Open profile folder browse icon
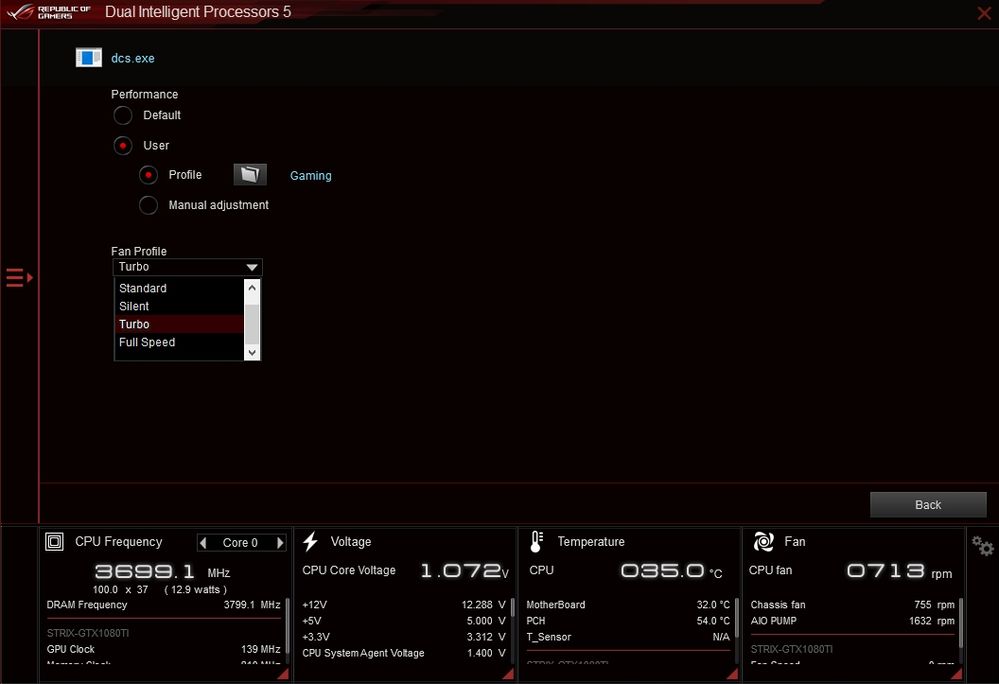The image size is (999, 684). 250,175
